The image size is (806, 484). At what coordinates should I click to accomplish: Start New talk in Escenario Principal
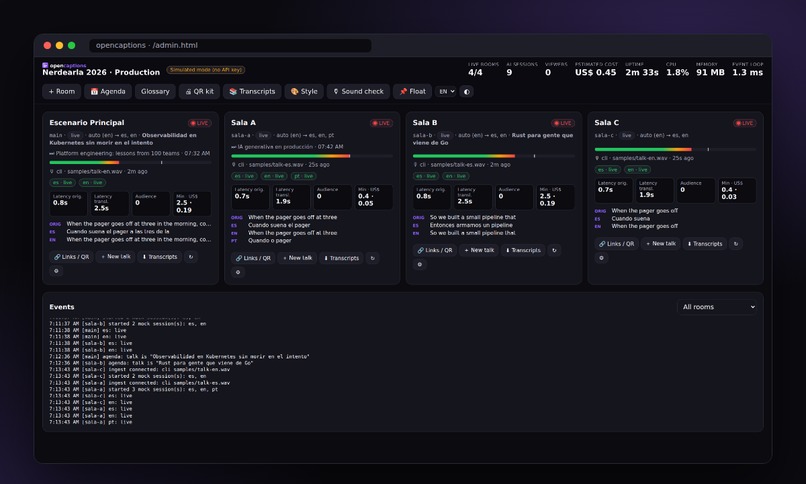point(116,256)
